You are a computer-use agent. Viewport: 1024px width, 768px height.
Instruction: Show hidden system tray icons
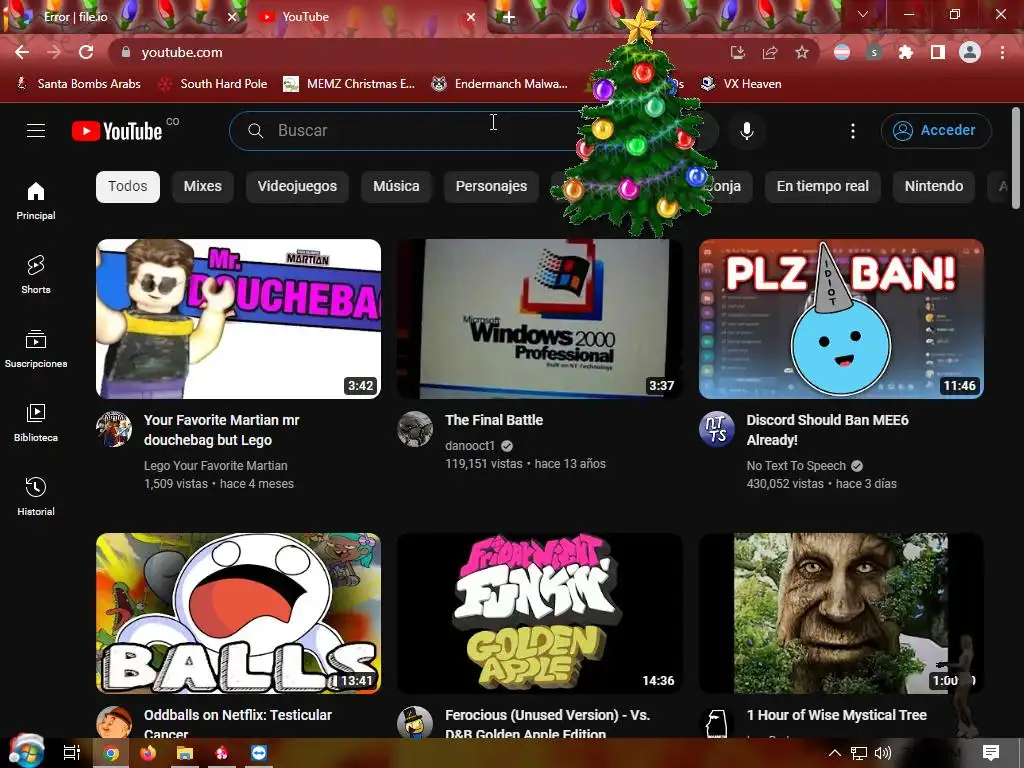click(835, 753)
